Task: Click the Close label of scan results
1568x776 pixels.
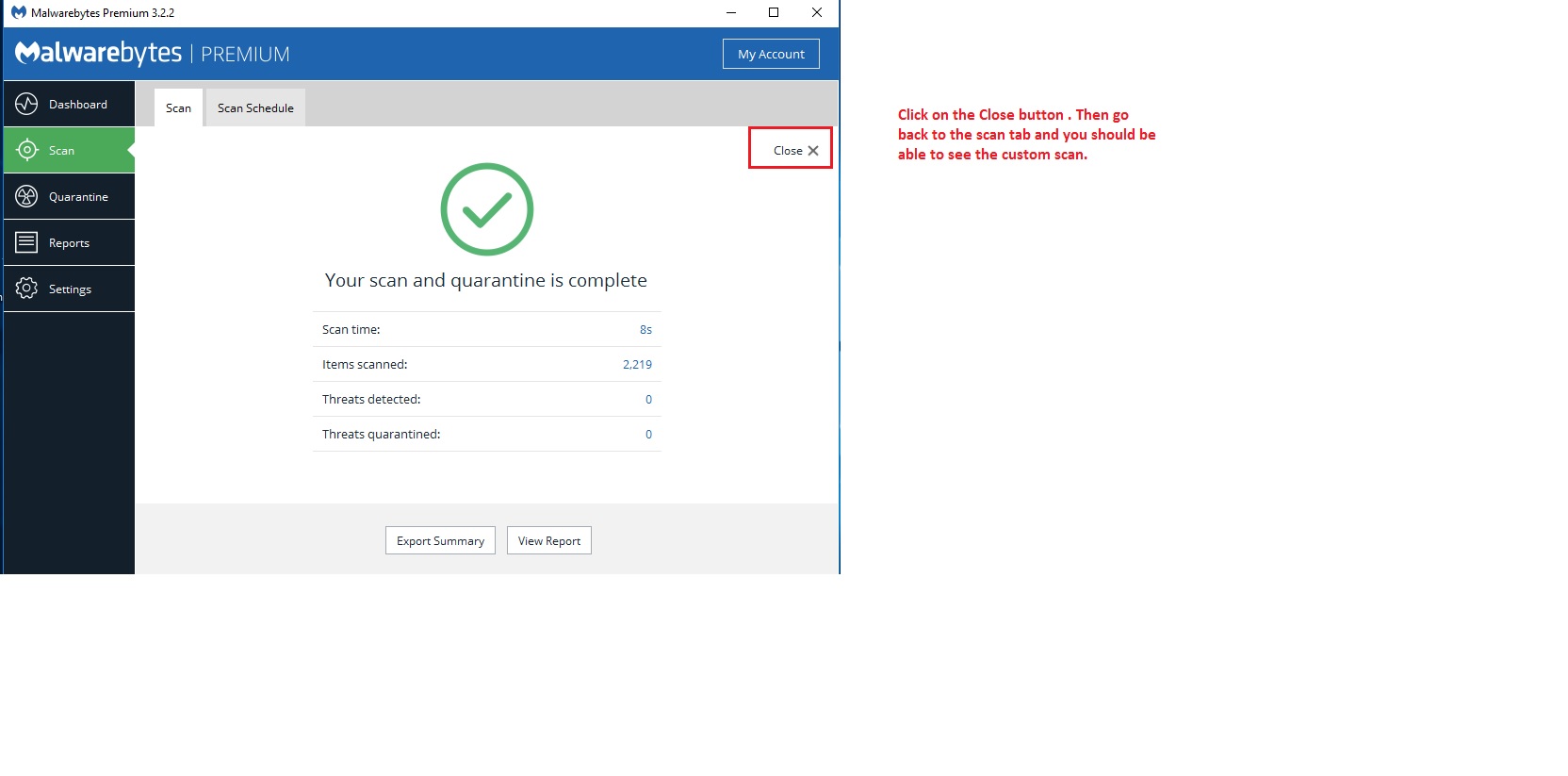Action: click(x=788, y=151)
